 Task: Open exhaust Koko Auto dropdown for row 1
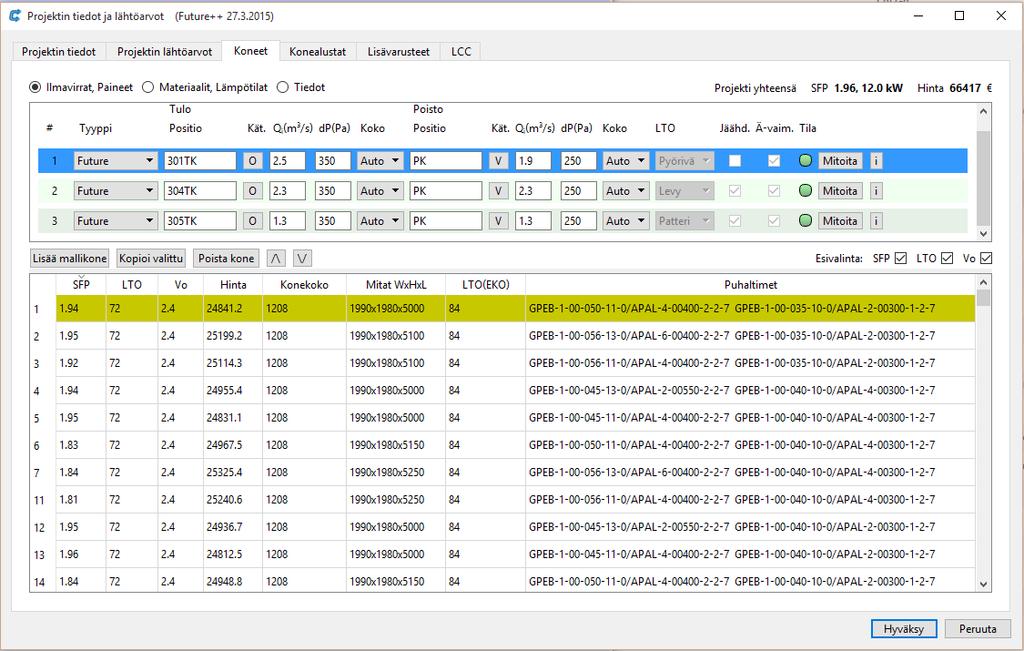click(626, 161)
